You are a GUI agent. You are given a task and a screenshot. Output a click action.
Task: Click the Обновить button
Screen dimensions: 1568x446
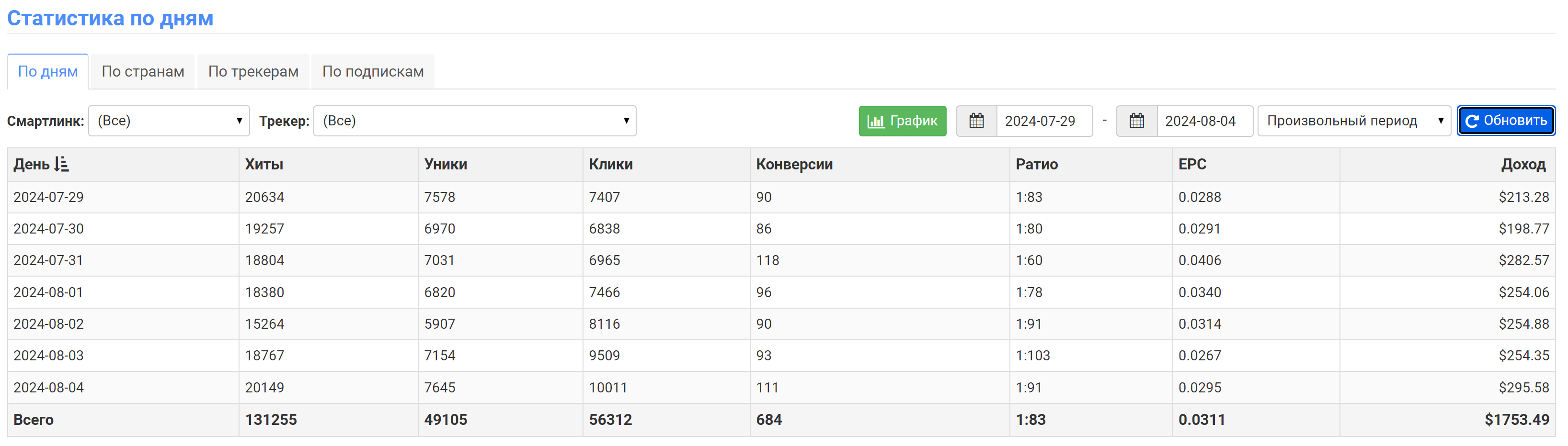[x=1506, y=121]
